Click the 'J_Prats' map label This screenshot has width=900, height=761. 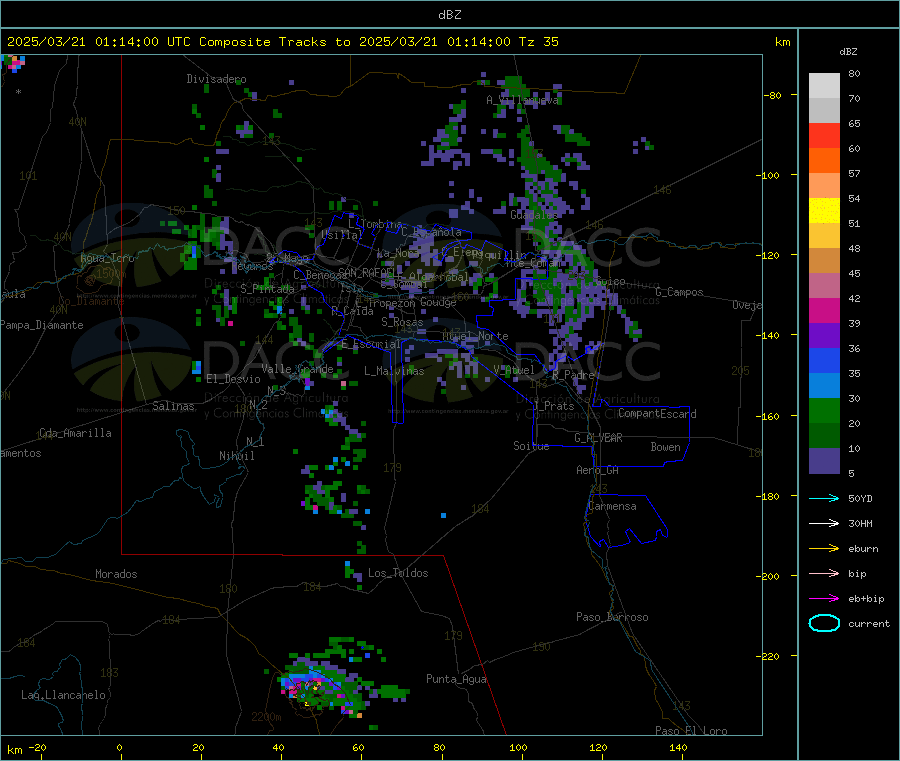click(x=554, y=406)
